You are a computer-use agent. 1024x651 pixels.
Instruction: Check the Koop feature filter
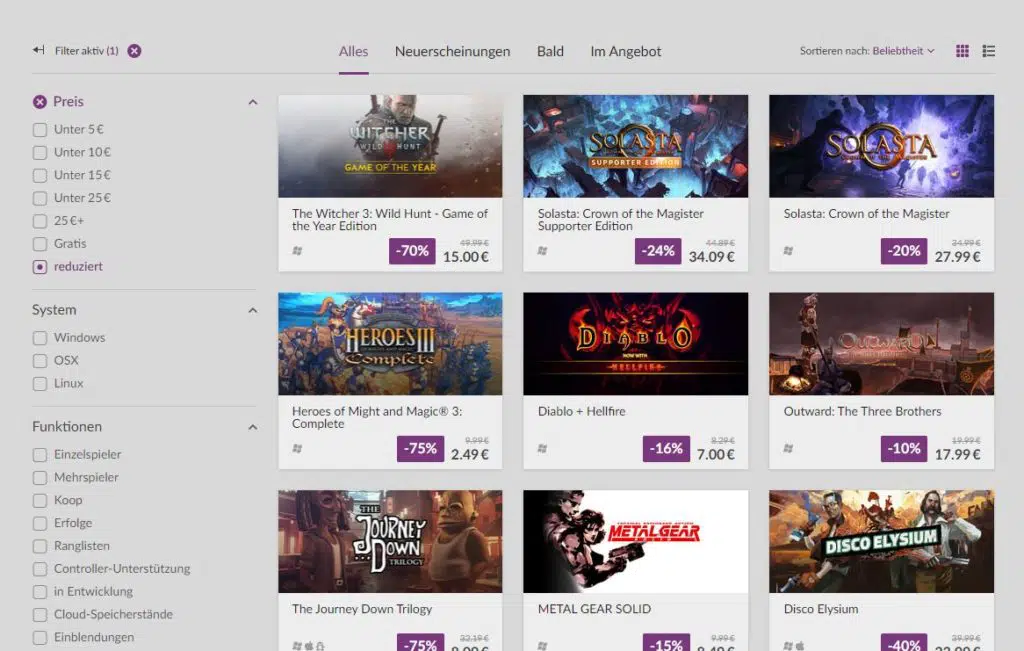click(40, 501)
